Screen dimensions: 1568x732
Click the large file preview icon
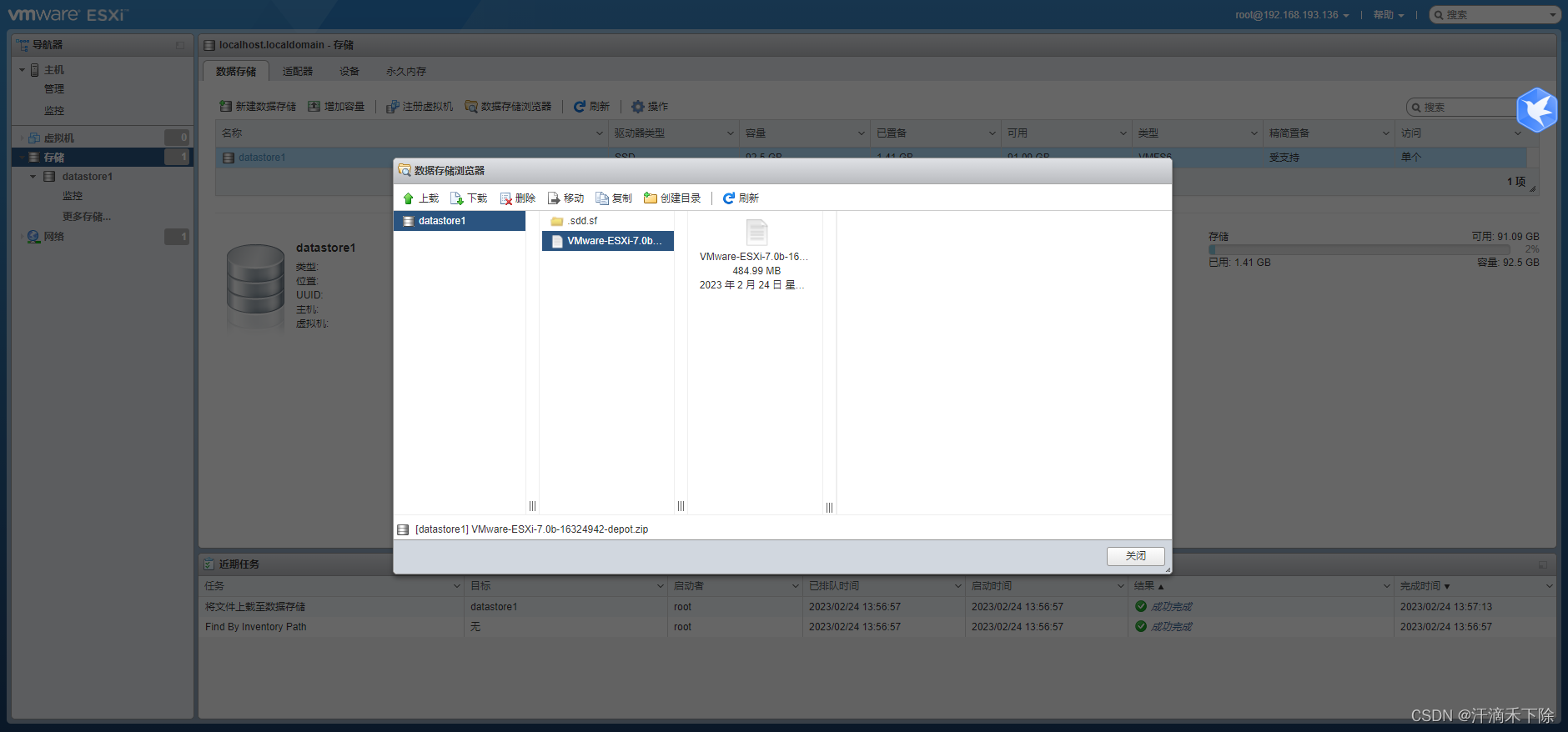pyautogui.click(x=756, y=233)
